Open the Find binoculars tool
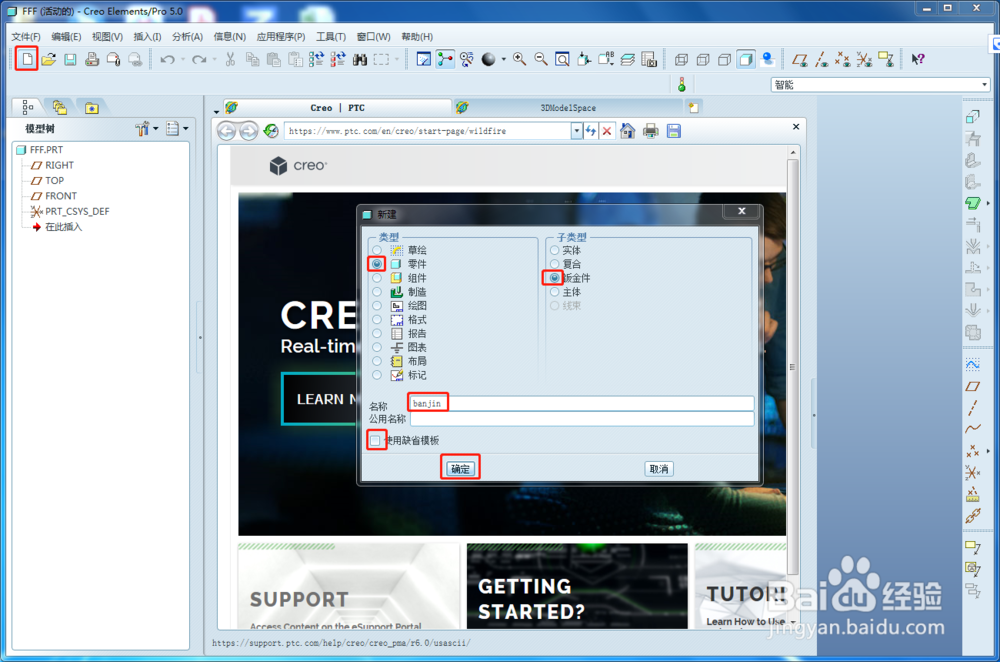 tap(360, 59)
